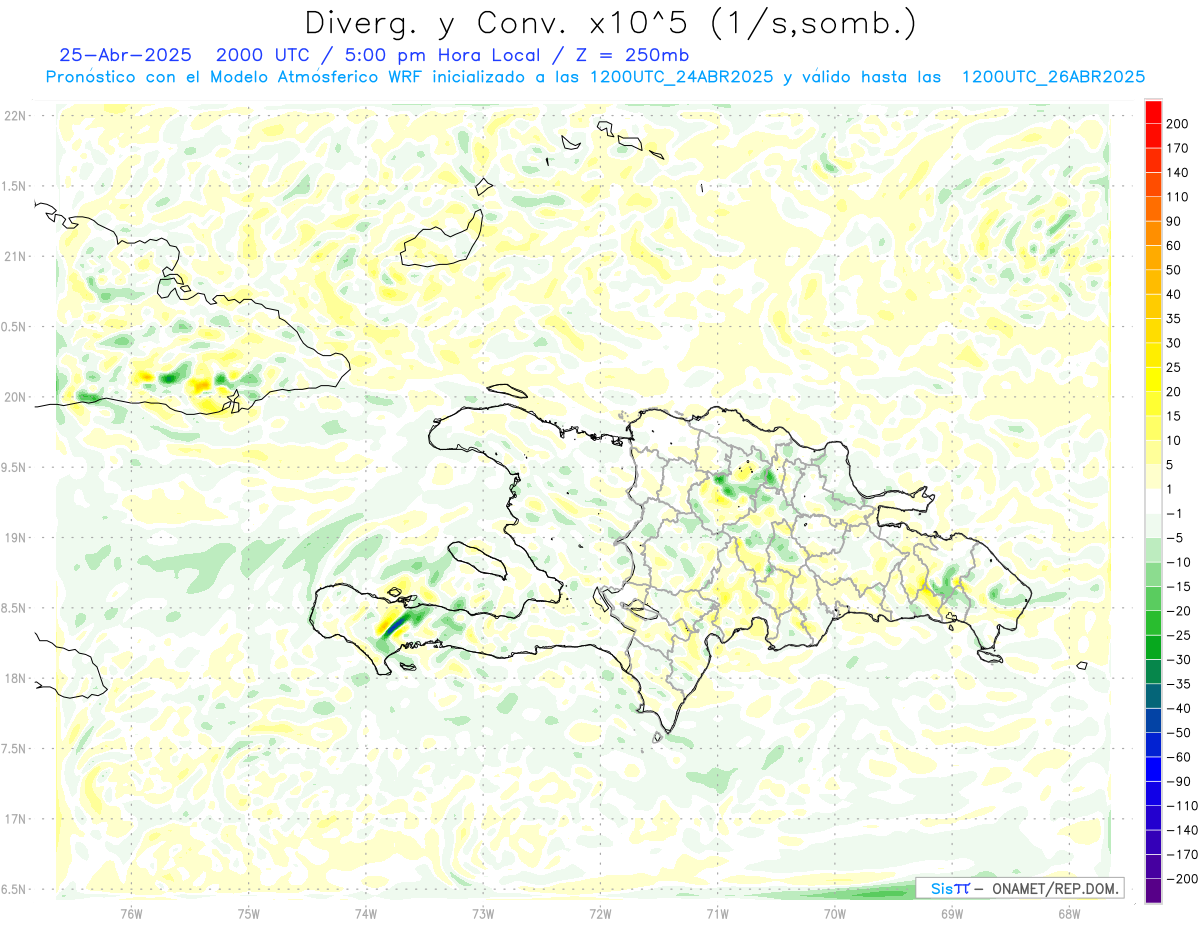
Task: Click the white swatch between 1 and -1
Action: [1154, 501]
